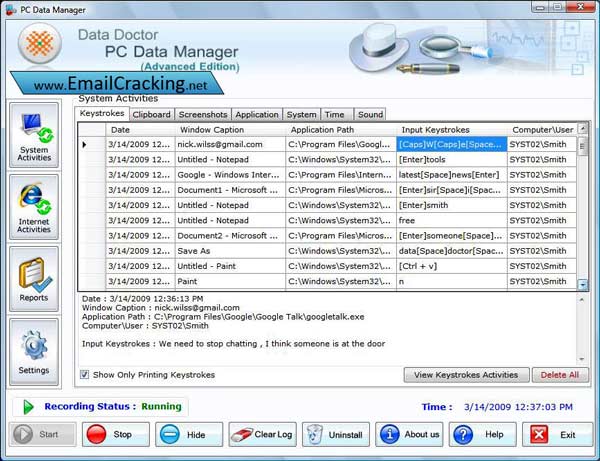600x461 pixels.
Task: Select the Document1 - Microsoft row caption
Action: 230,190
